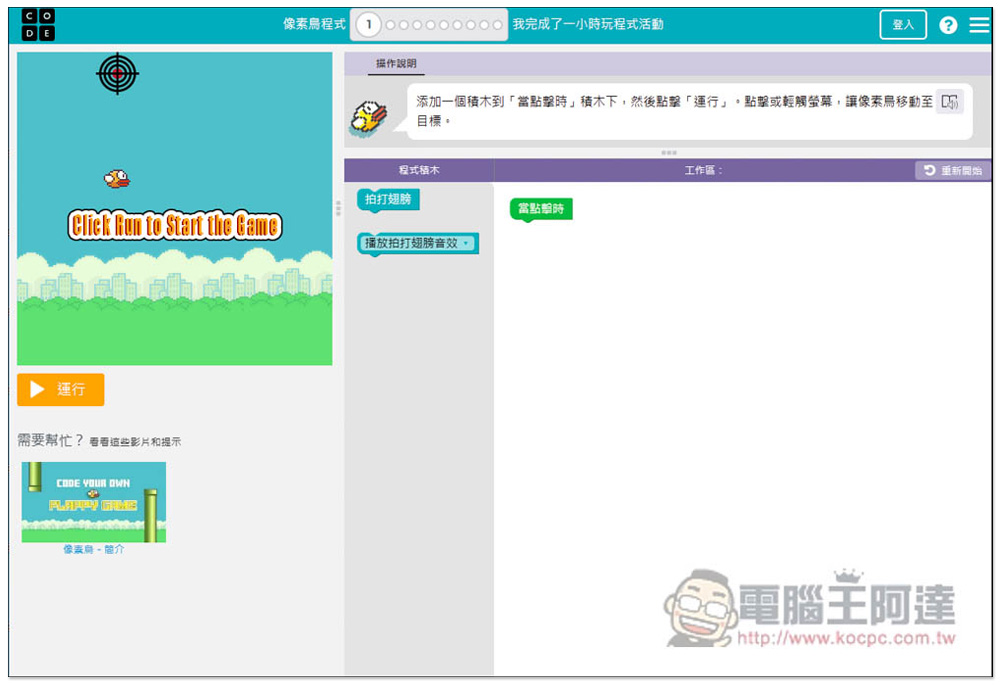Click the Code.org logo
This screenshot has width=1000, height=685.
(38, 24)
